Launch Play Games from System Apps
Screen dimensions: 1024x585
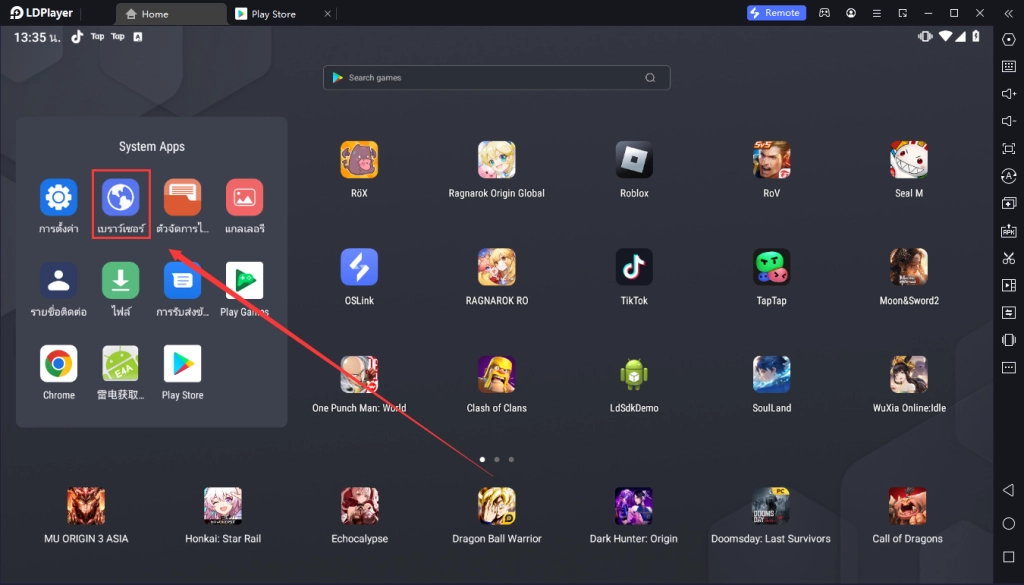pyautogui.click(x=244, y=281)
